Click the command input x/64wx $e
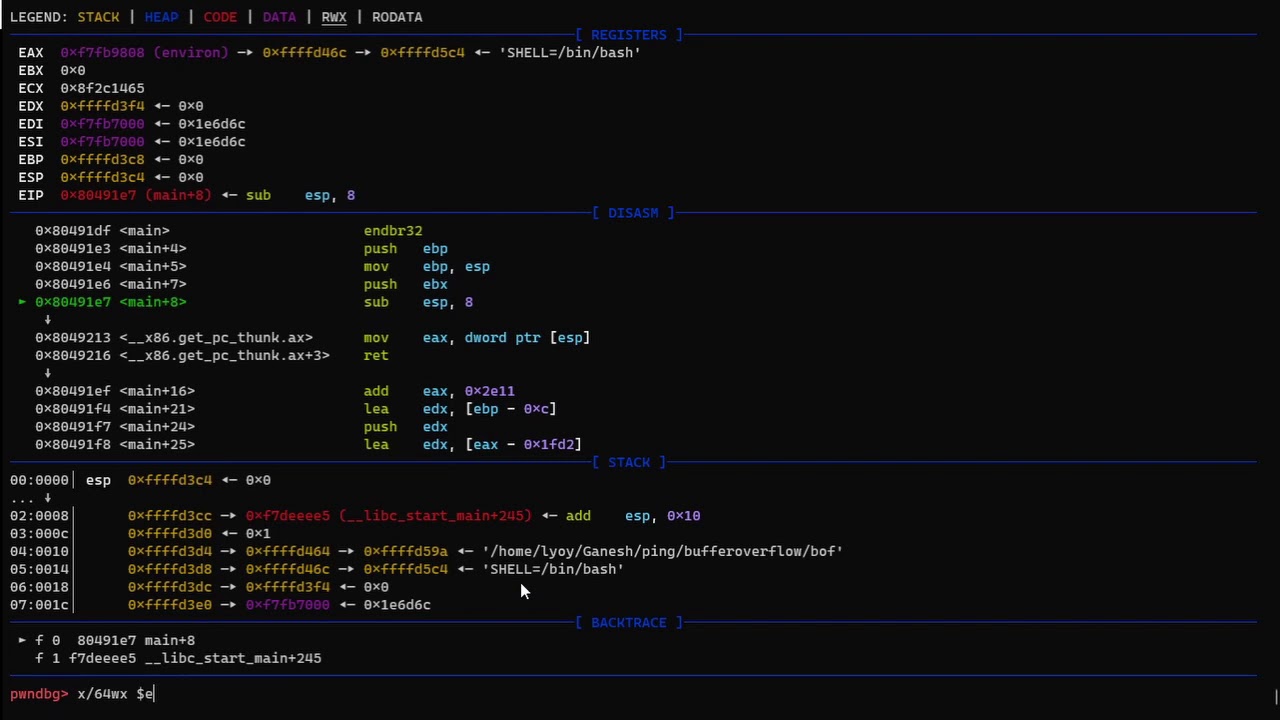Image resolution: width=1280 pixels, height=720 pixels. tap(115, 693)
